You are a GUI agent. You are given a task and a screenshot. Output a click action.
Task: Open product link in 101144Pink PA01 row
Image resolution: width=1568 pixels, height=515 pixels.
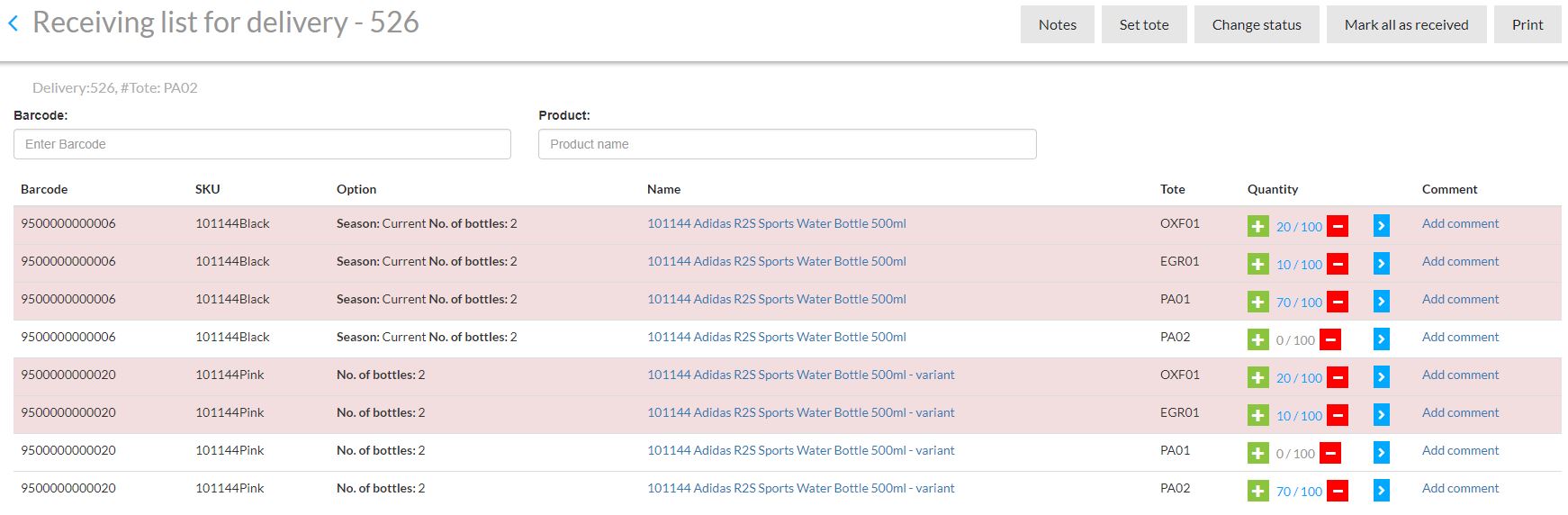[800, 450]
